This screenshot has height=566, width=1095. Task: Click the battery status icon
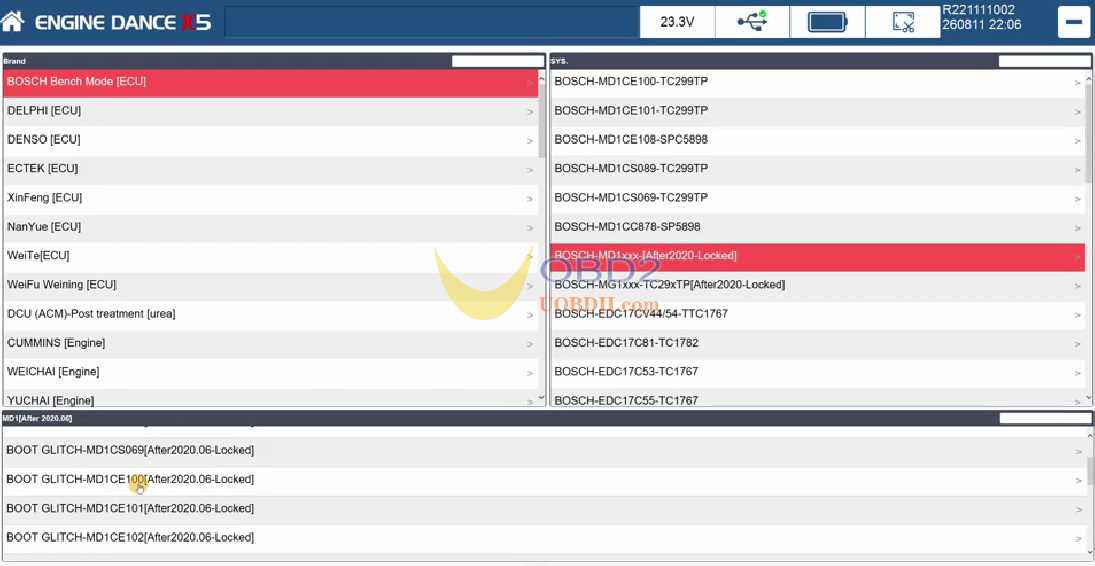(828, 22)
